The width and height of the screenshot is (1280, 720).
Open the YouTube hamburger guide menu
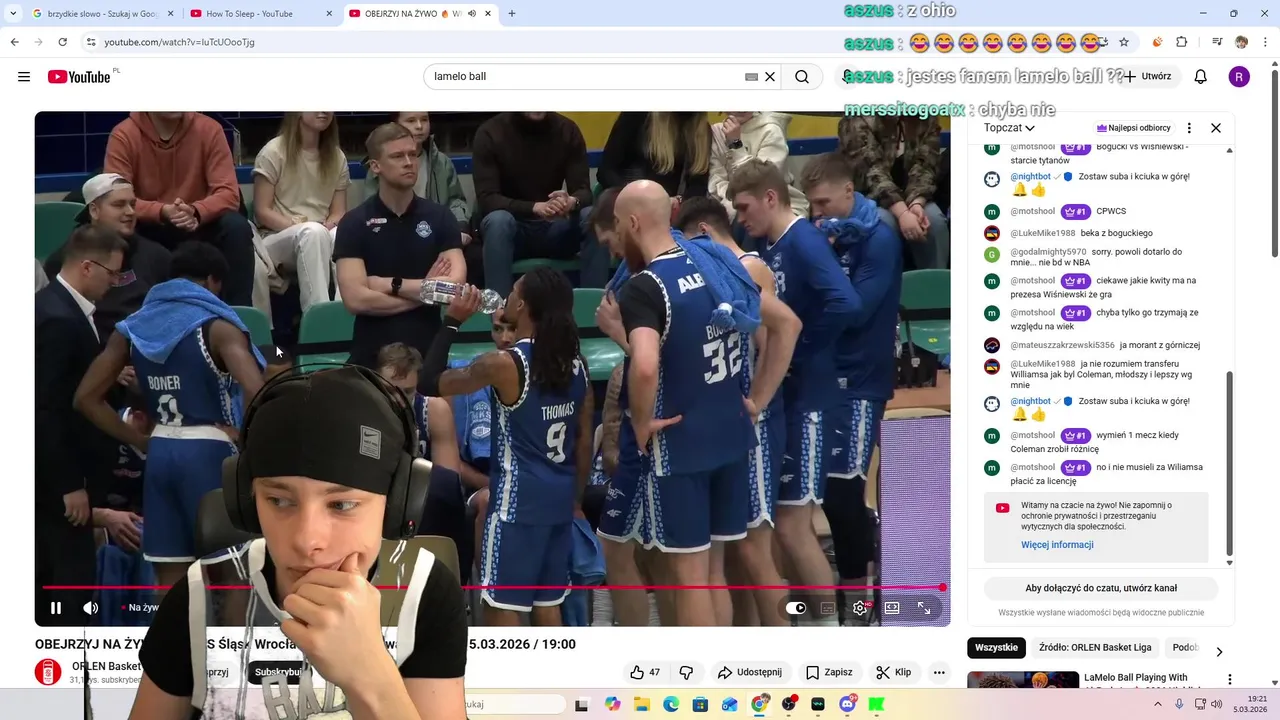pos(24,77)
